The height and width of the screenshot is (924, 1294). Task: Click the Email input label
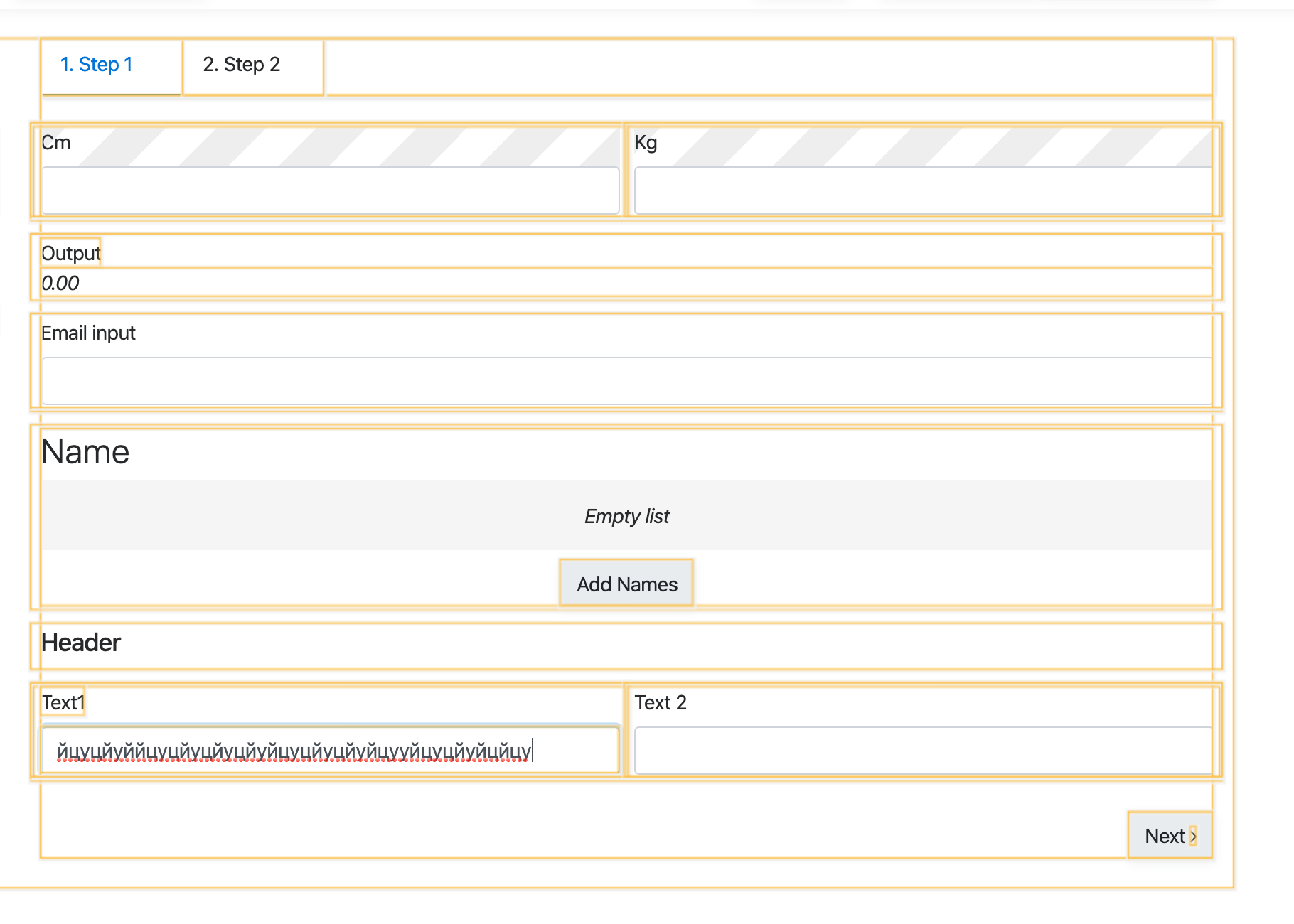pos(88,332)
